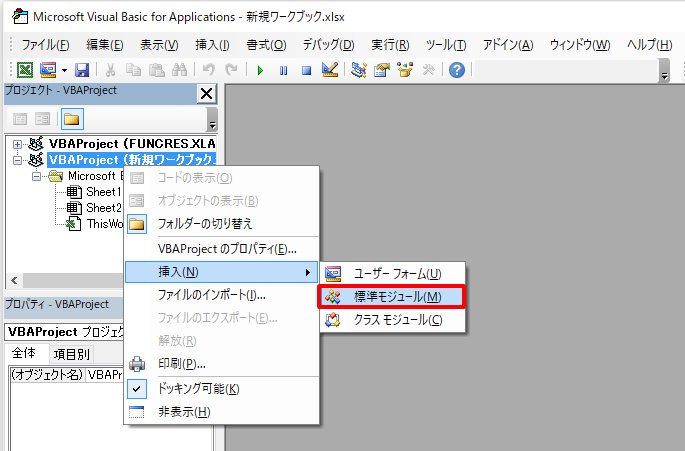Click the Insert UserForm toolbar icon
The width and height of the screenshot is (685, 451).
click(x=48, y=70)
